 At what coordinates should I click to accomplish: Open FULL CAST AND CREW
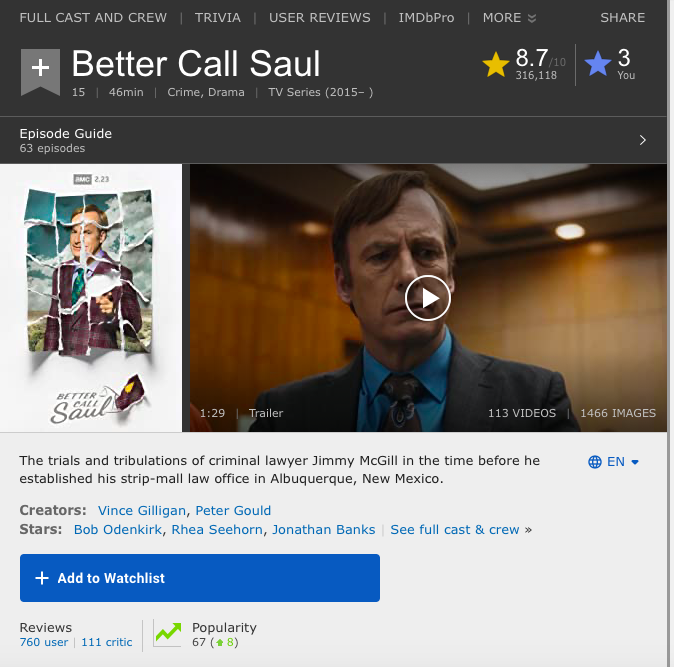93,18
